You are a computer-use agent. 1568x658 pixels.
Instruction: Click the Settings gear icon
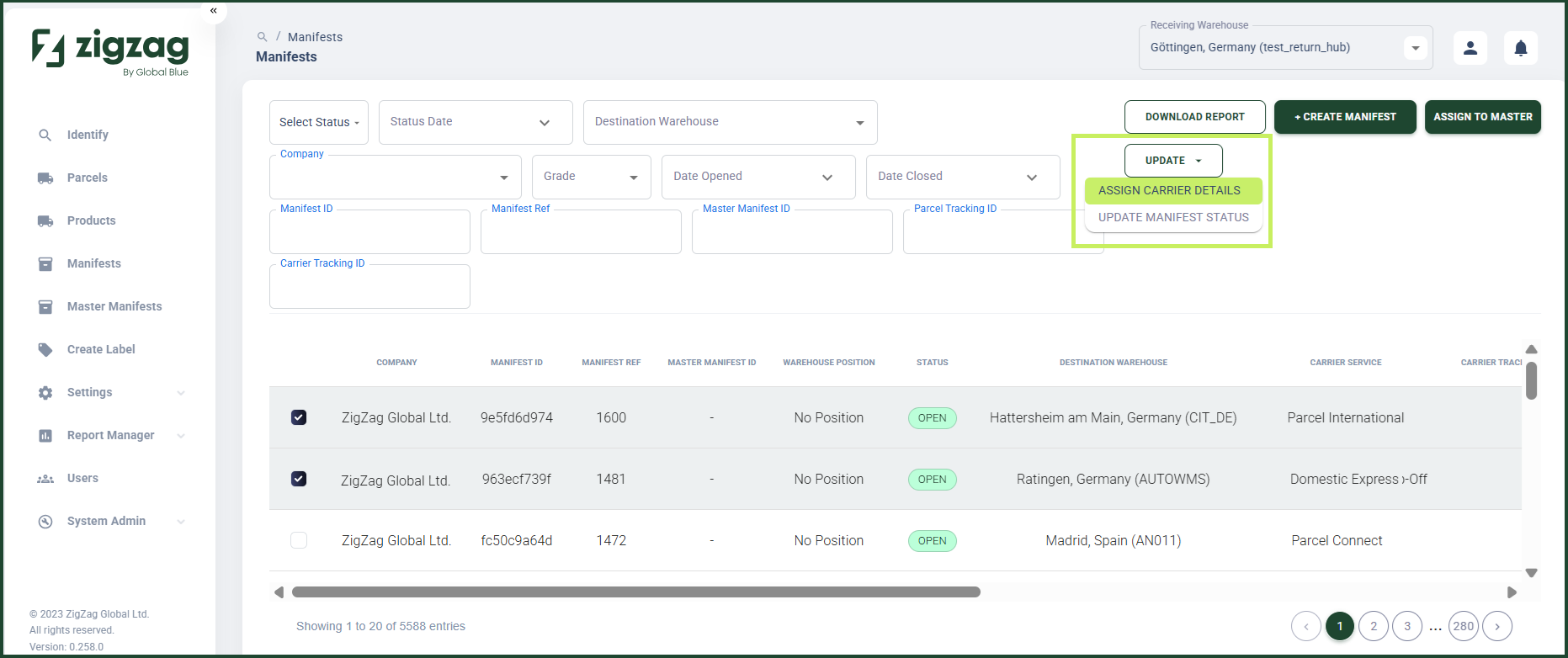pos(45,392)
